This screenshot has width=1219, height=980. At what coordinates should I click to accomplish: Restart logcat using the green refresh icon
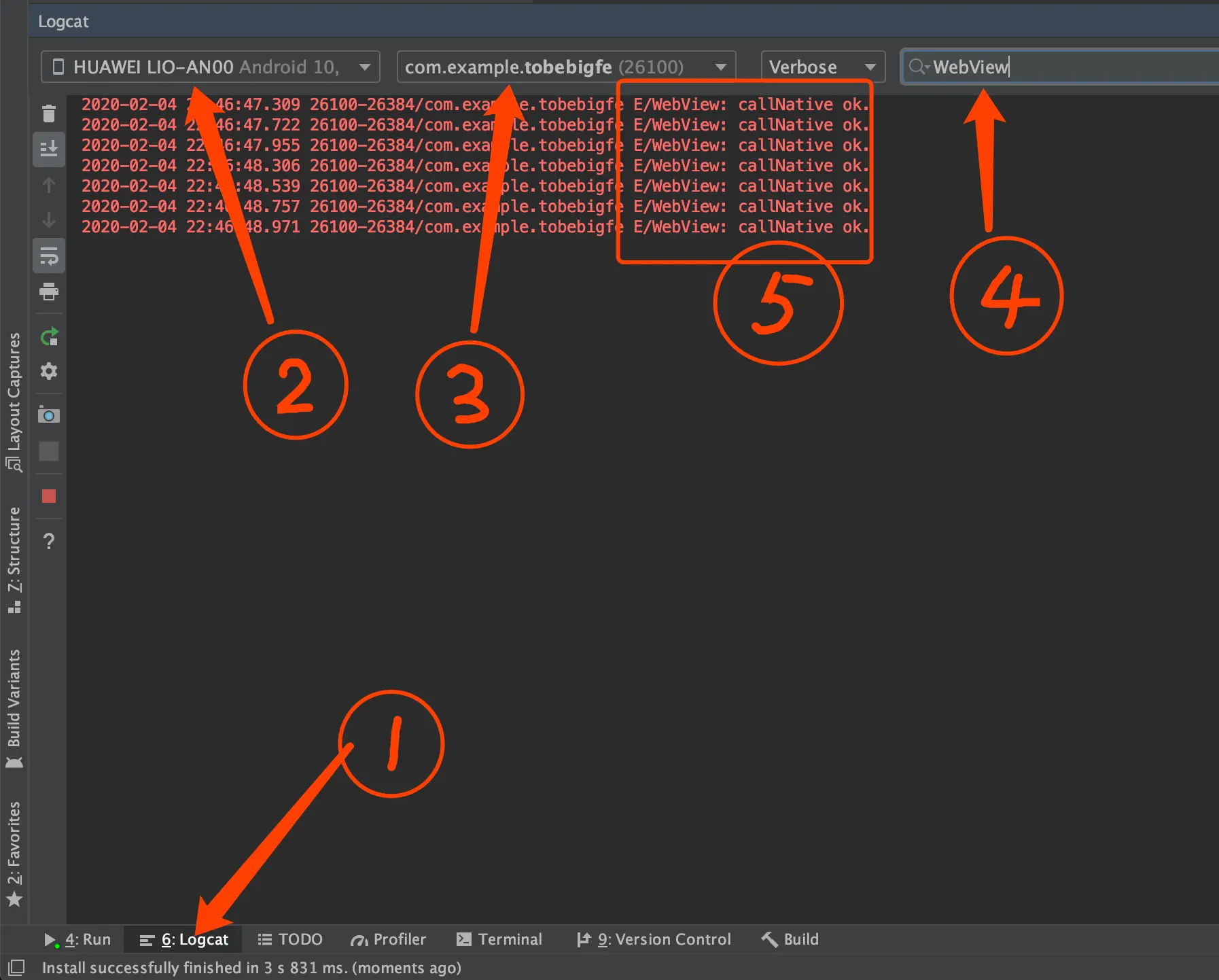(49, 336)
